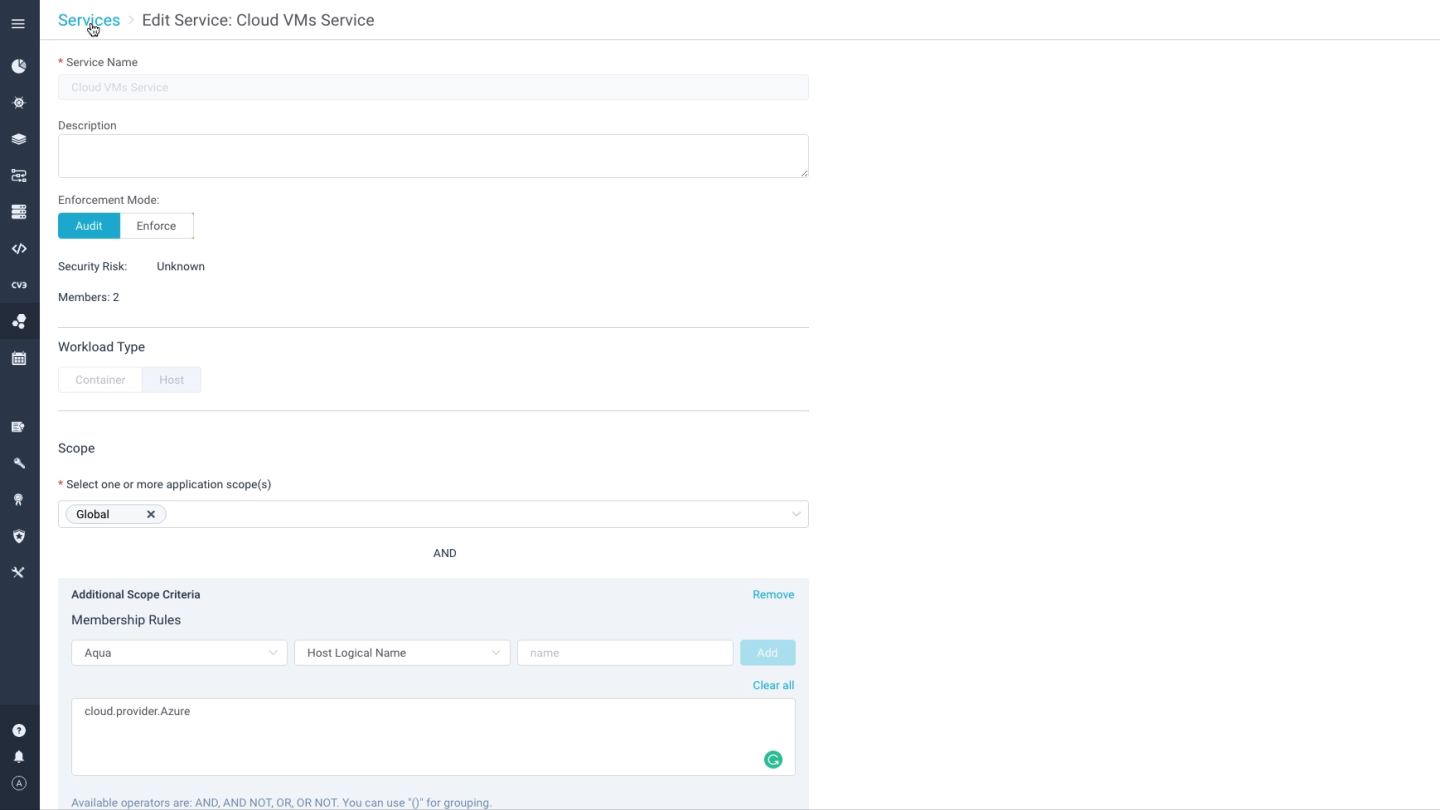Open the crossed tools settings icon
This screenshot has width=1440, height=810.
point(18,573)
